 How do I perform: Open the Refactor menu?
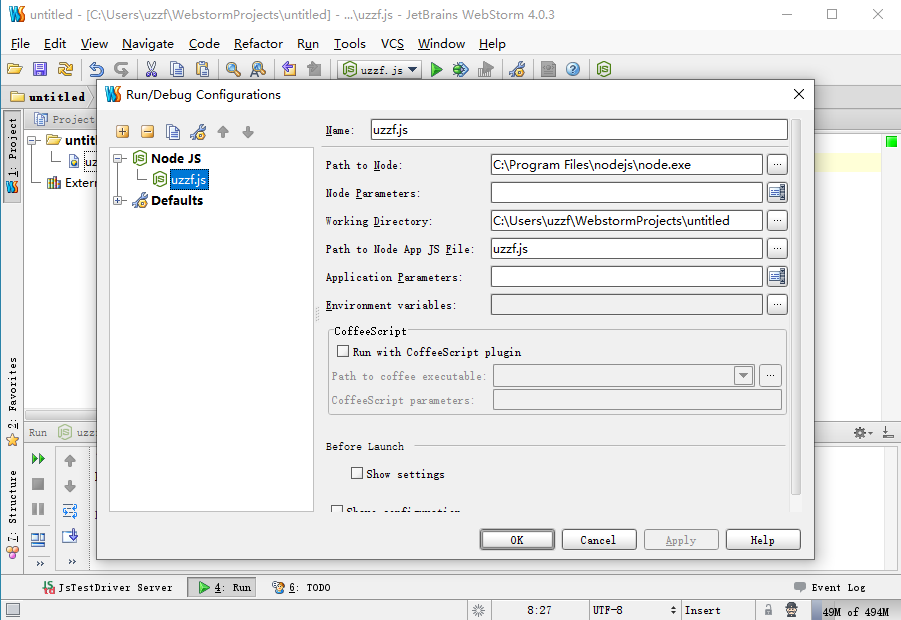coord(258,44)
